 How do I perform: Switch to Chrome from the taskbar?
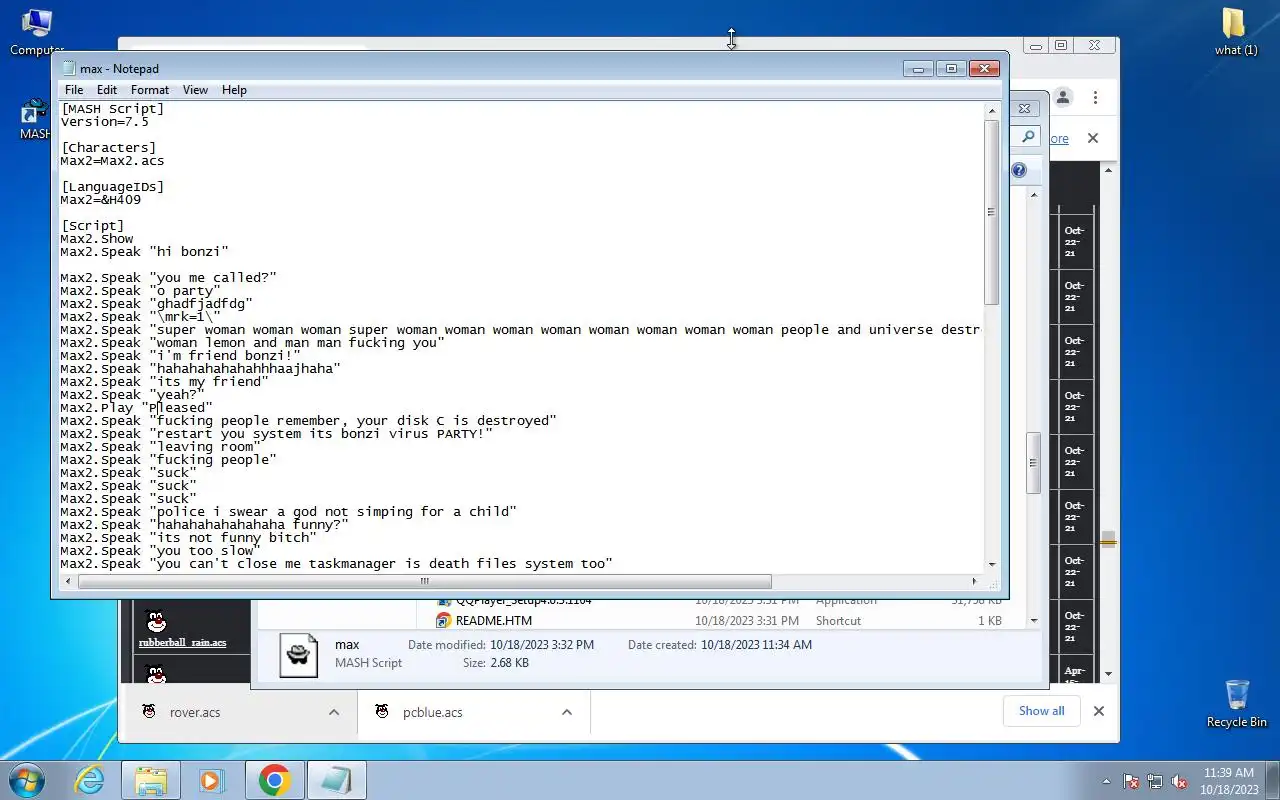click(x=274, y=780)
